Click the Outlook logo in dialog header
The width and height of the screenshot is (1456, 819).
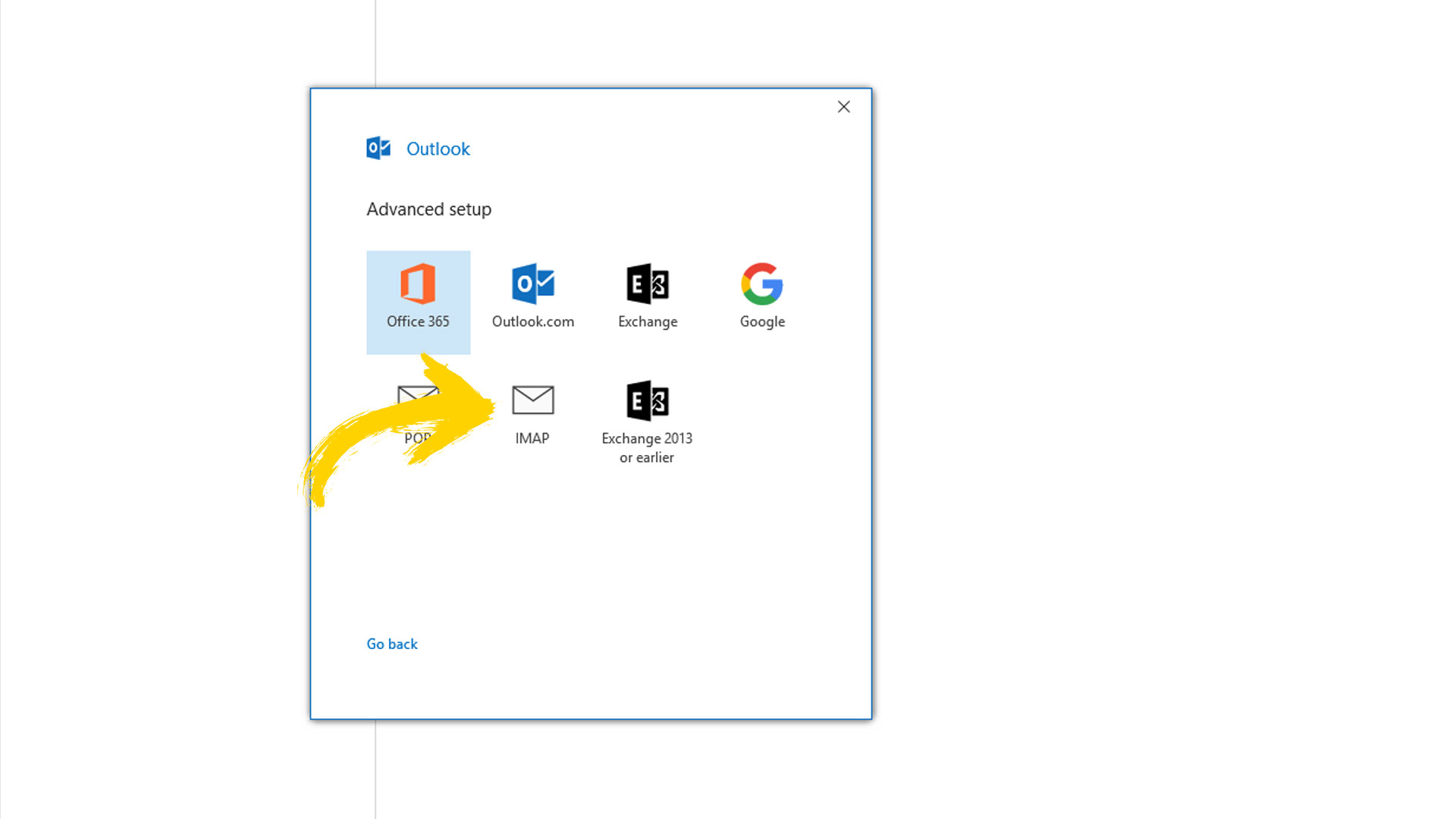378,148
